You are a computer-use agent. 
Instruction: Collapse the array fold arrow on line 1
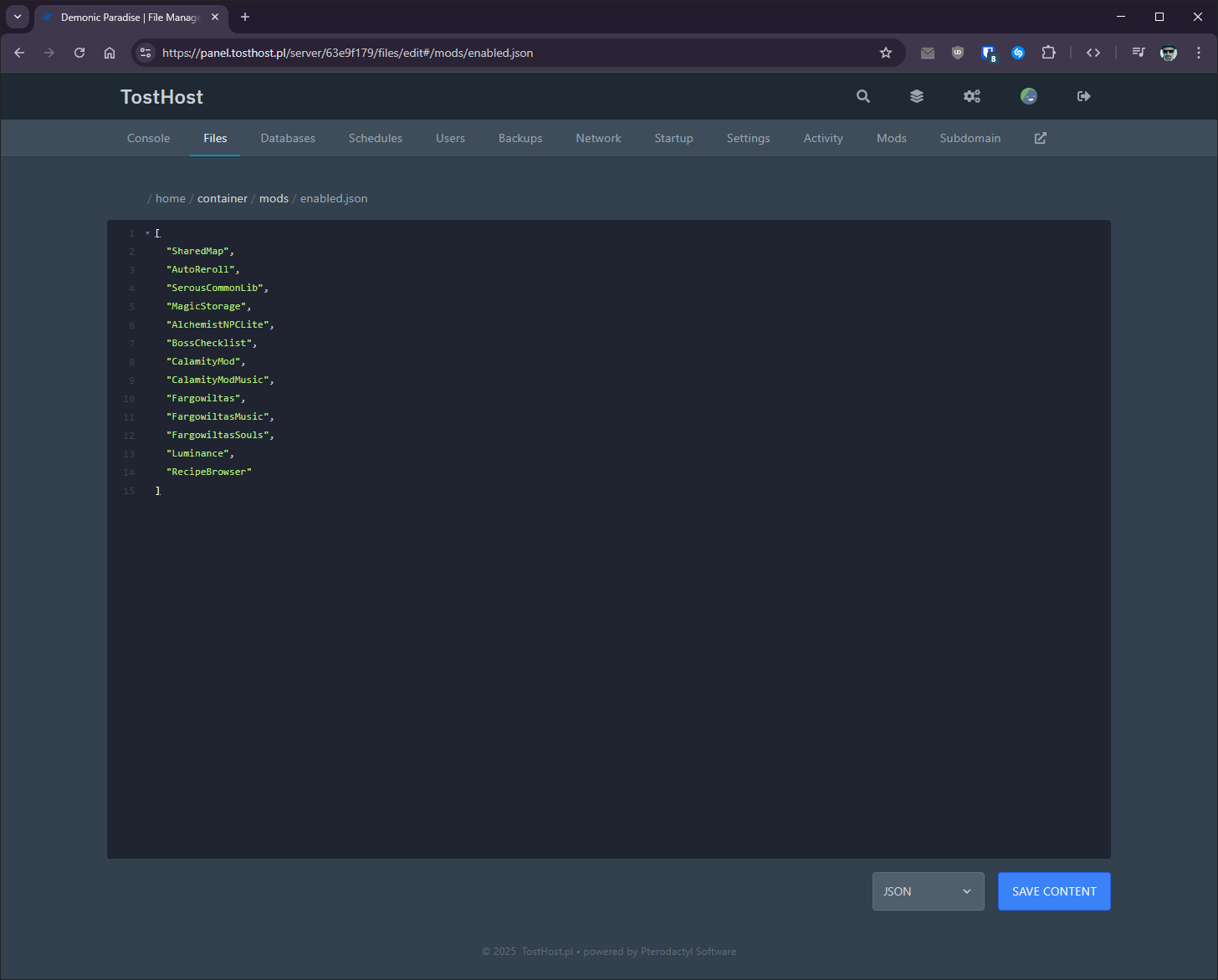[148, 233]
